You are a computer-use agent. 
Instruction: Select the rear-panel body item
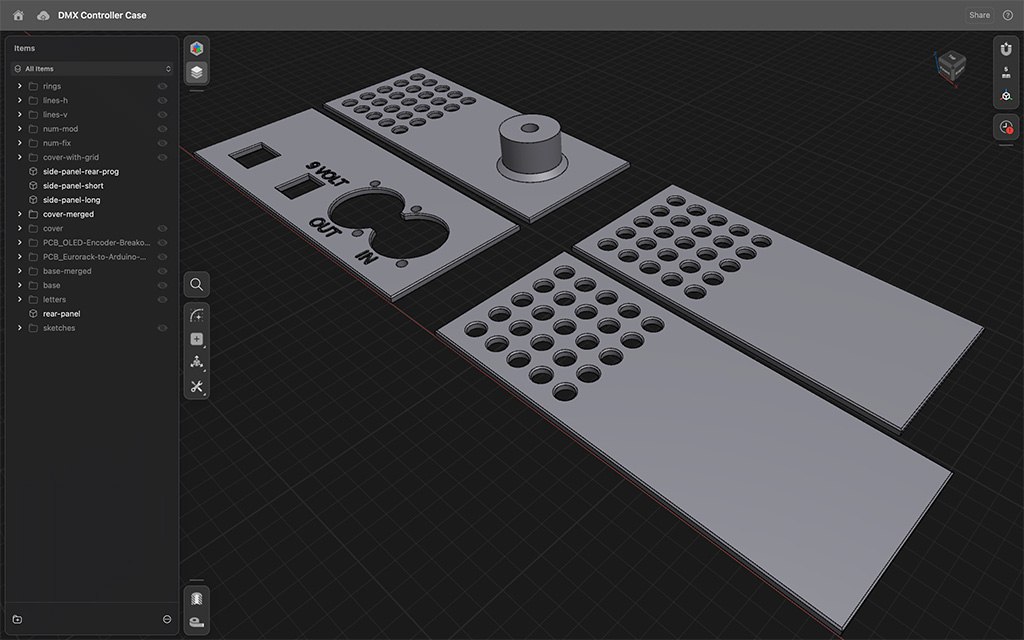point(61,314)
